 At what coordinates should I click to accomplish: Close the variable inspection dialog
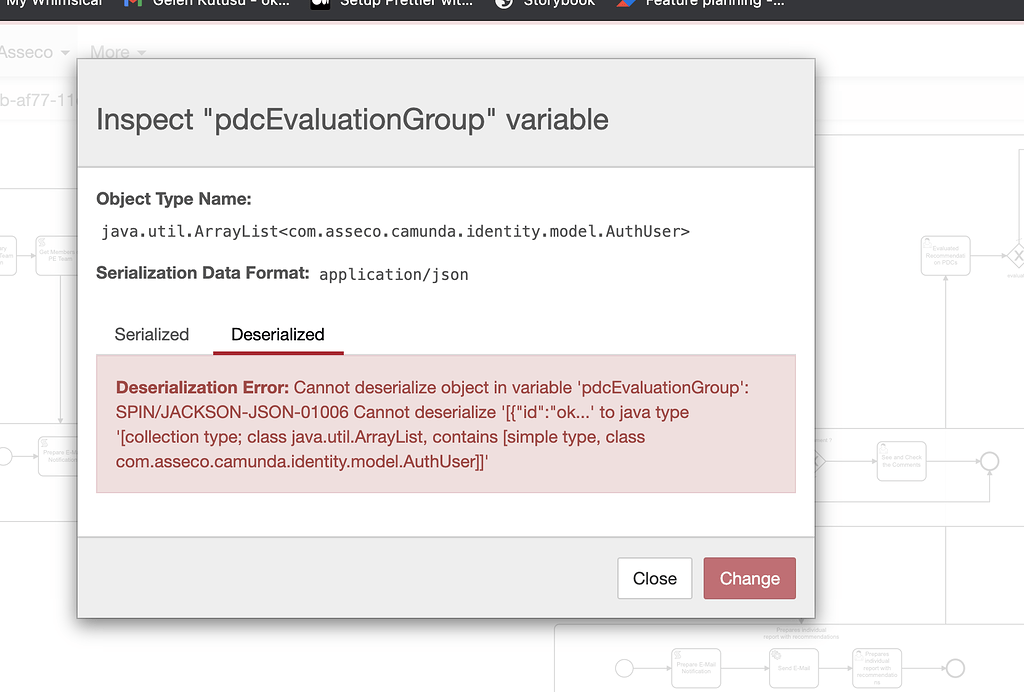point(654,578)
